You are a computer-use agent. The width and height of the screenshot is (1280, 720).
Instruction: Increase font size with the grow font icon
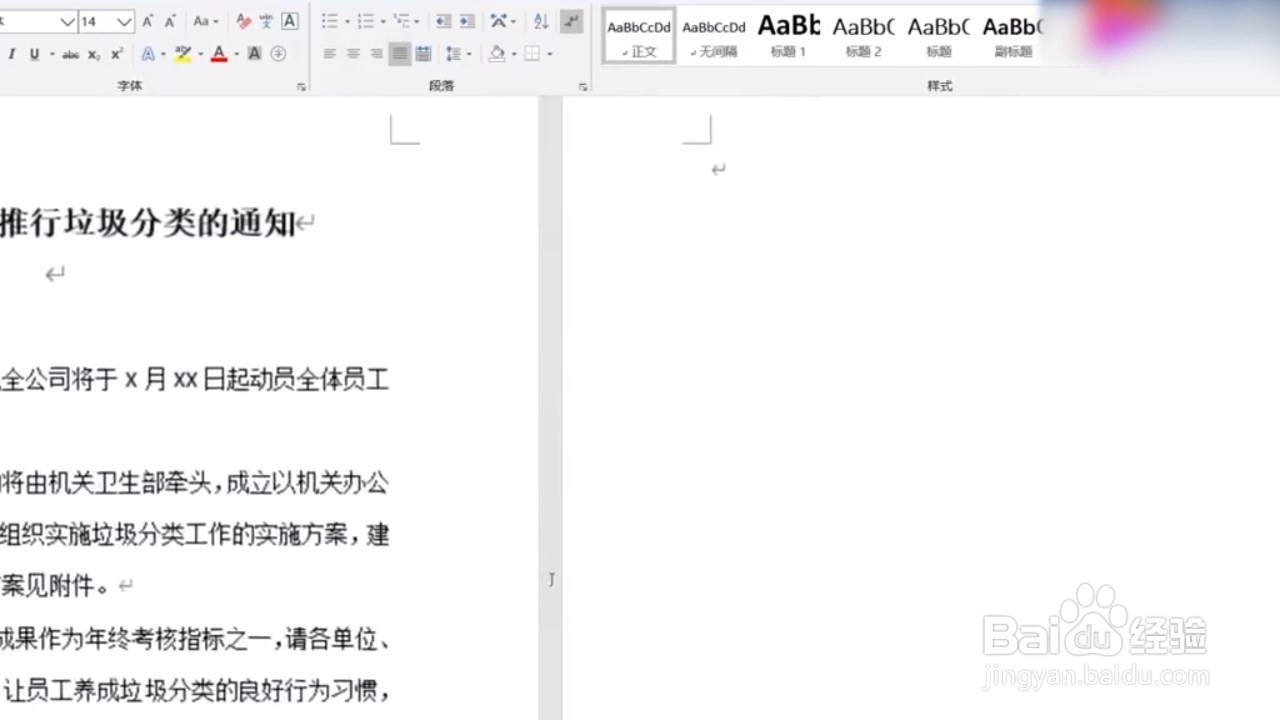coord(148,21)
